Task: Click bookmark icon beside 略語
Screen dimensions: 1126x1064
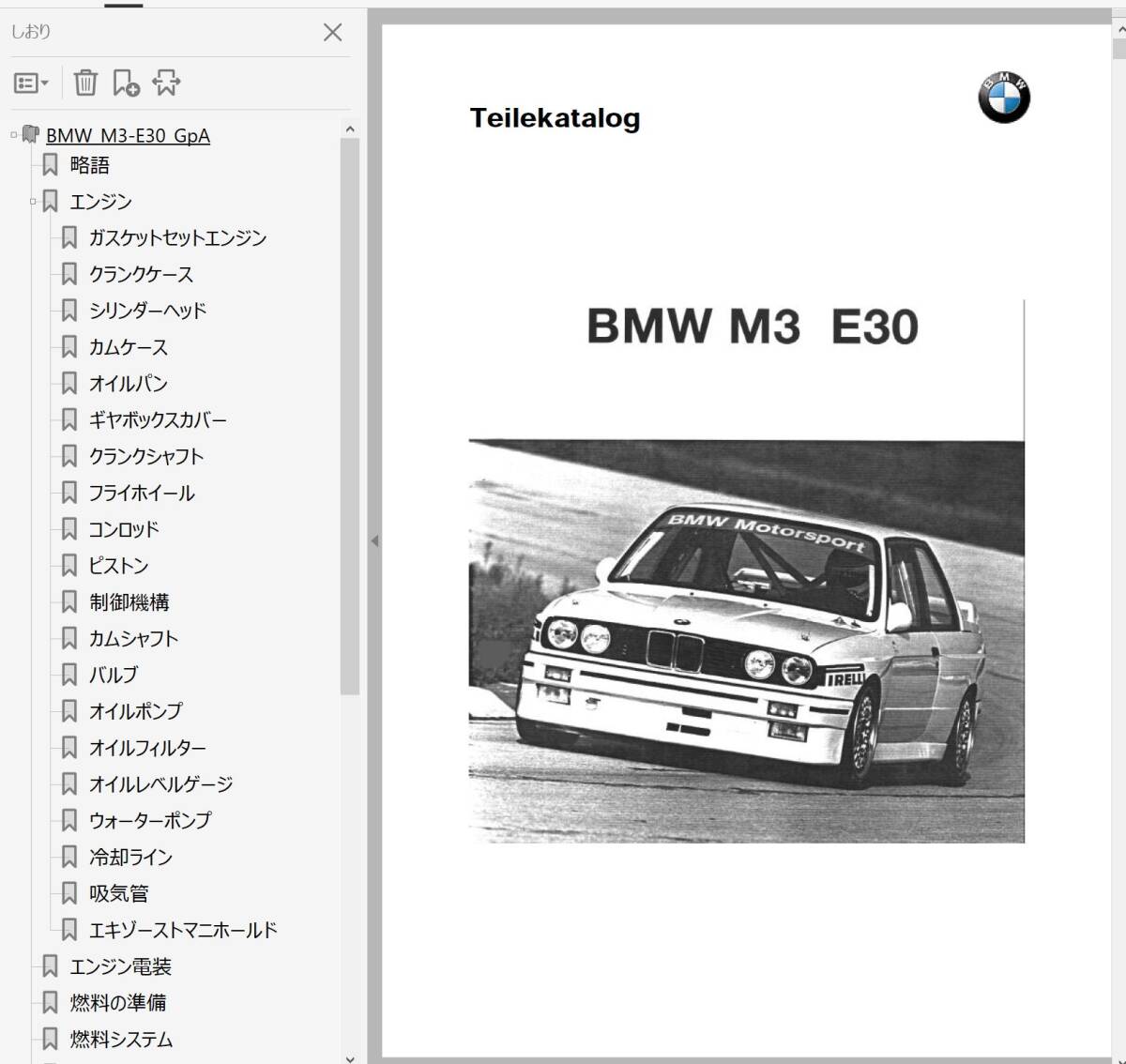Action: [51, 165]
